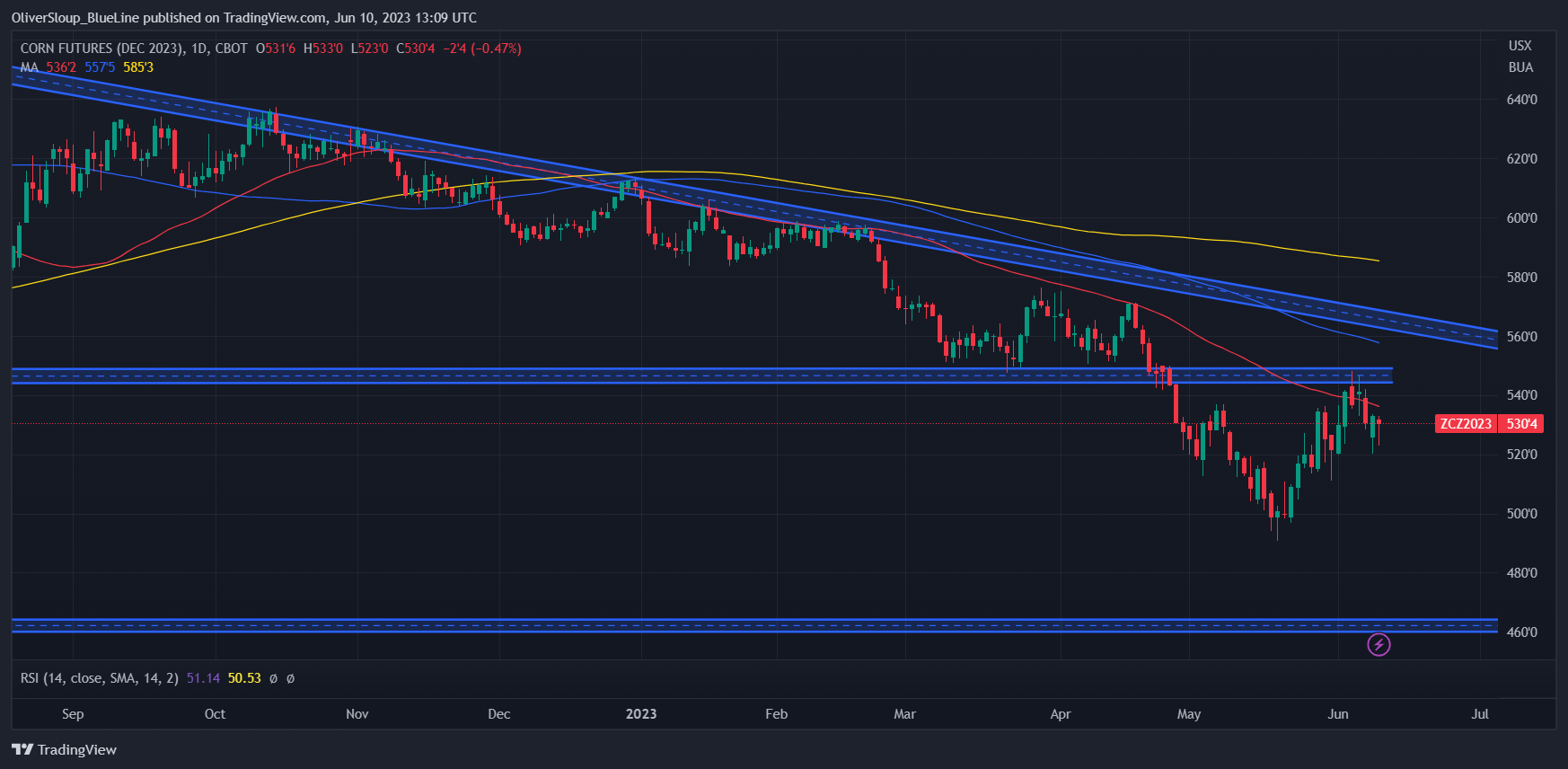Click the yellow MA value 585'3
Viewport: 1568px width, 769px height.
tap(138, 67)
